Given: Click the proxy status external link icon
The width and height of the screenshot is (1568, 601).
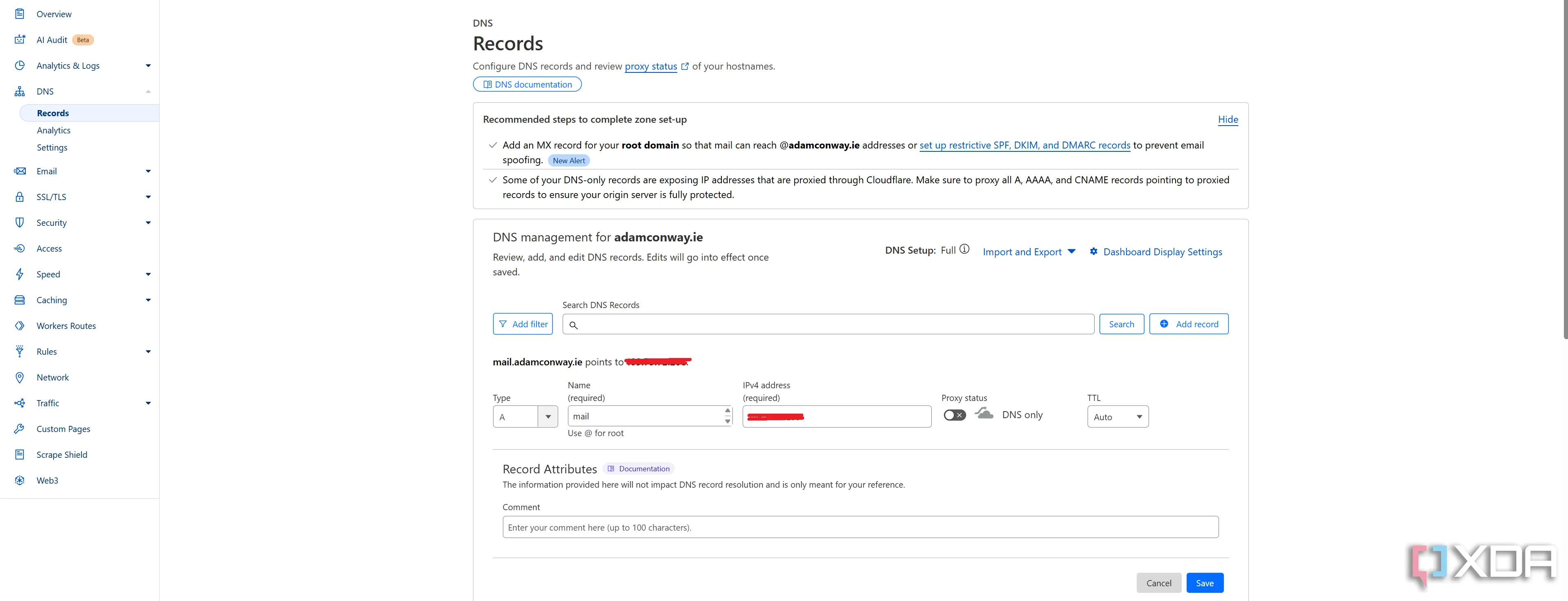Looking at the screenshot, I should [x=685, y=66].
